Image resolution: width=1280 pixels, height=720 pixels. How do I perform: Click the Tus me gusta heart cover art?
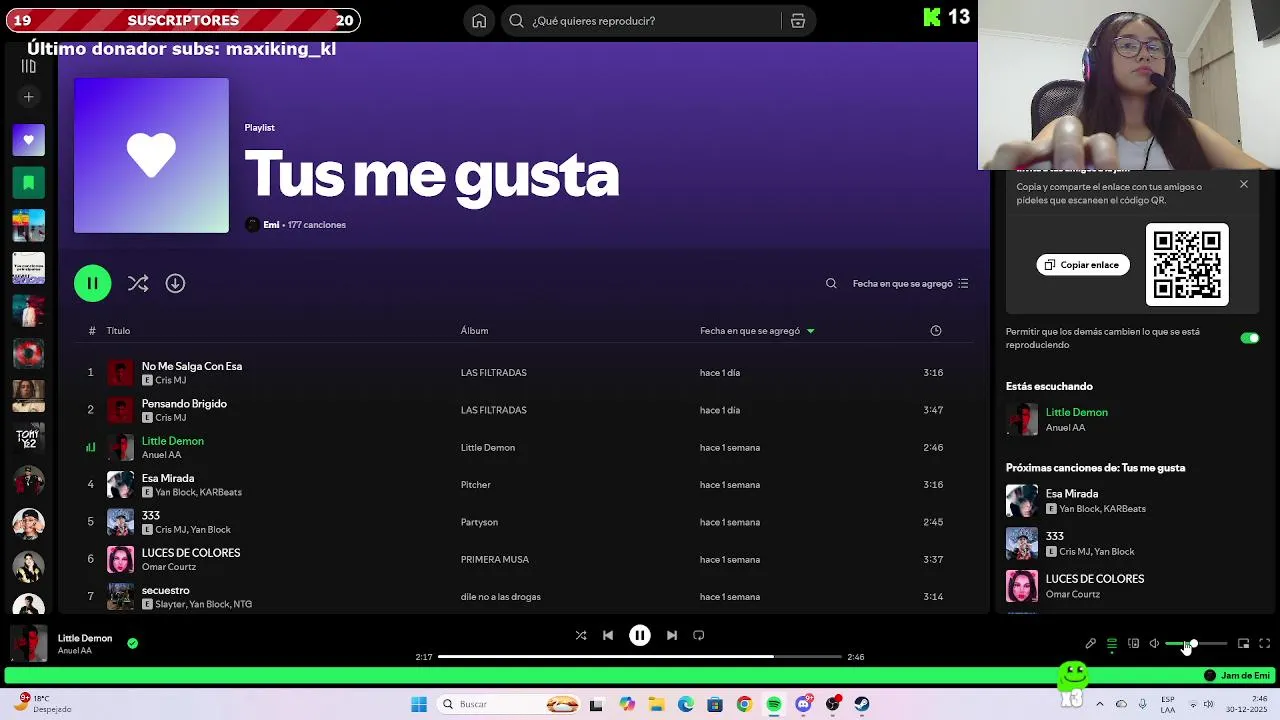coord(151,156)
